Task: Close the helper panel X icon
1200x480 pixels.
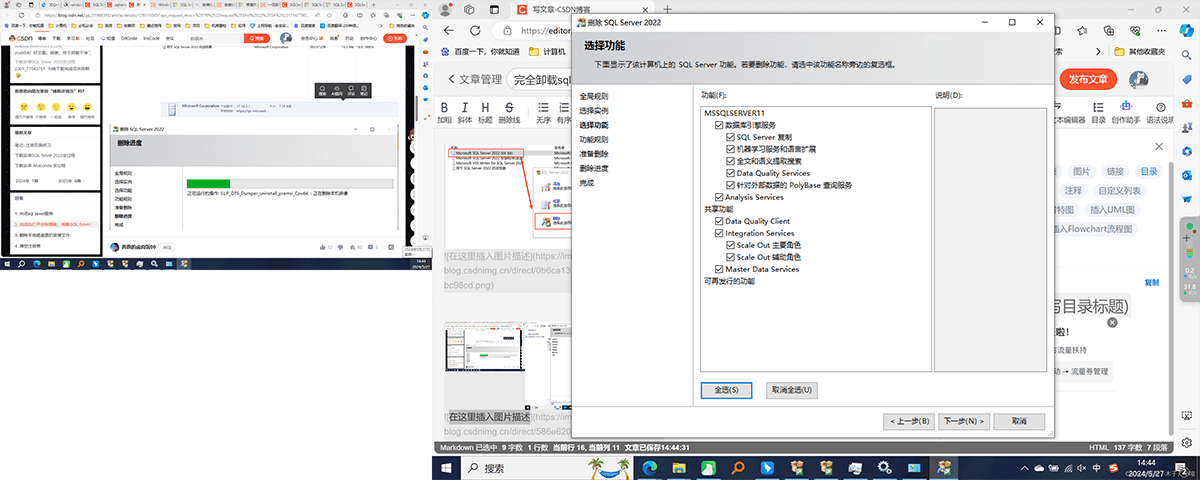Action: click(x=1159, y=147)
